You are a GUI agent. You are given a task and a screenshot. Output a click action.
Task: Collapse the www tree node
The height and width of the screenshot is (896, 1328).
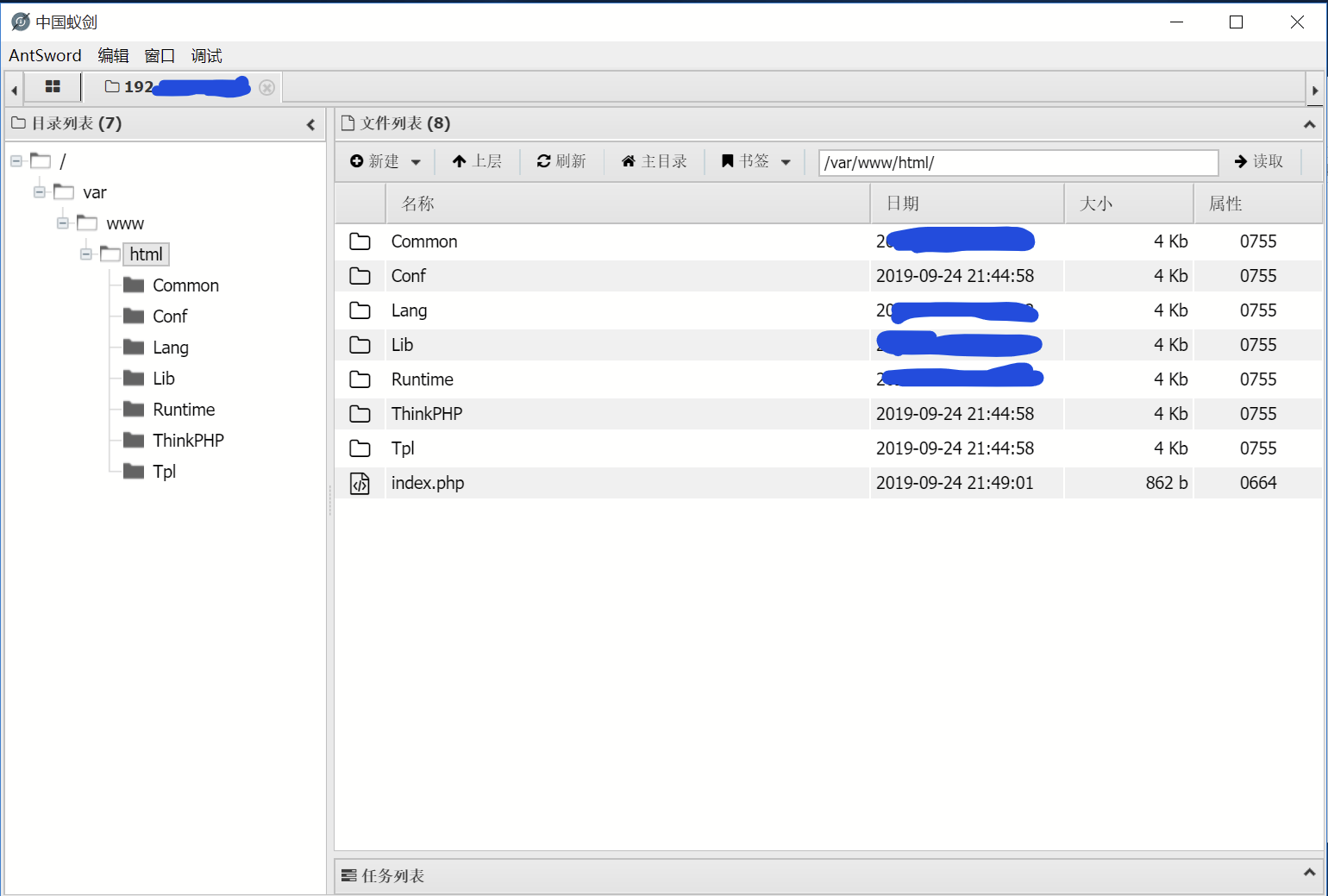63,223
